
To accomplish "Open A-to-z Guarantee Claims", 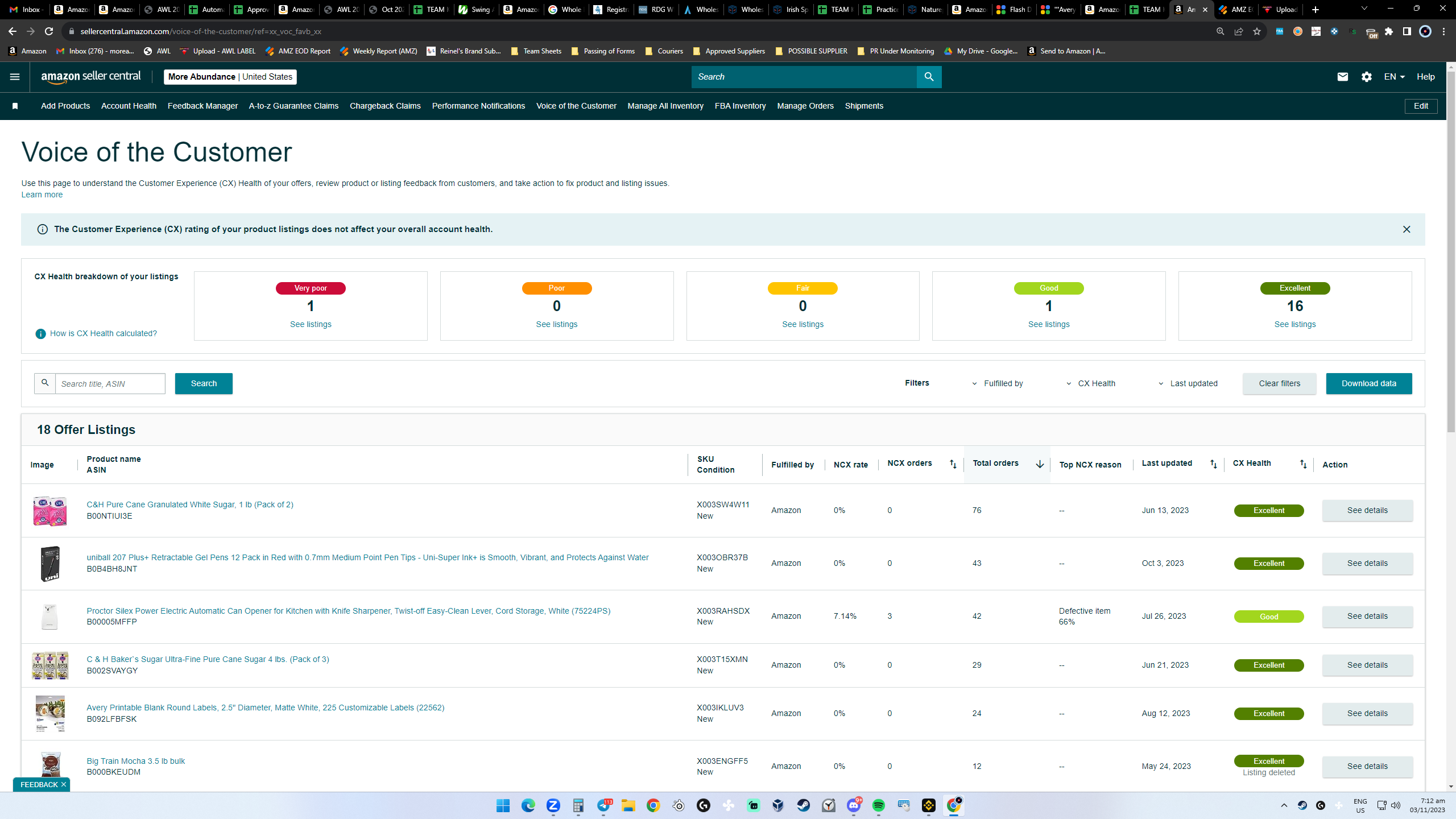I will [293, 106].
